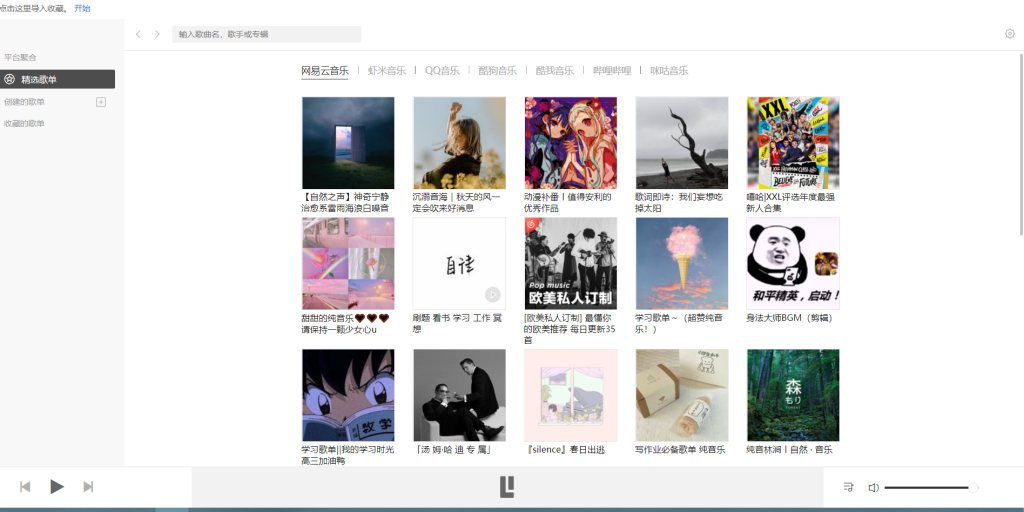Switch to 虾米音乐 tab
Image resolution: width=1024 pixels, height=512 pixels.
pos(387,71)
